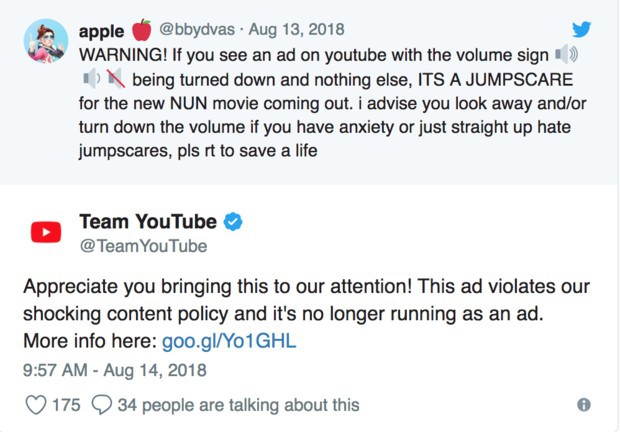
Task: Like the tweet with the heart icon
Action: [x=35, y=405]
